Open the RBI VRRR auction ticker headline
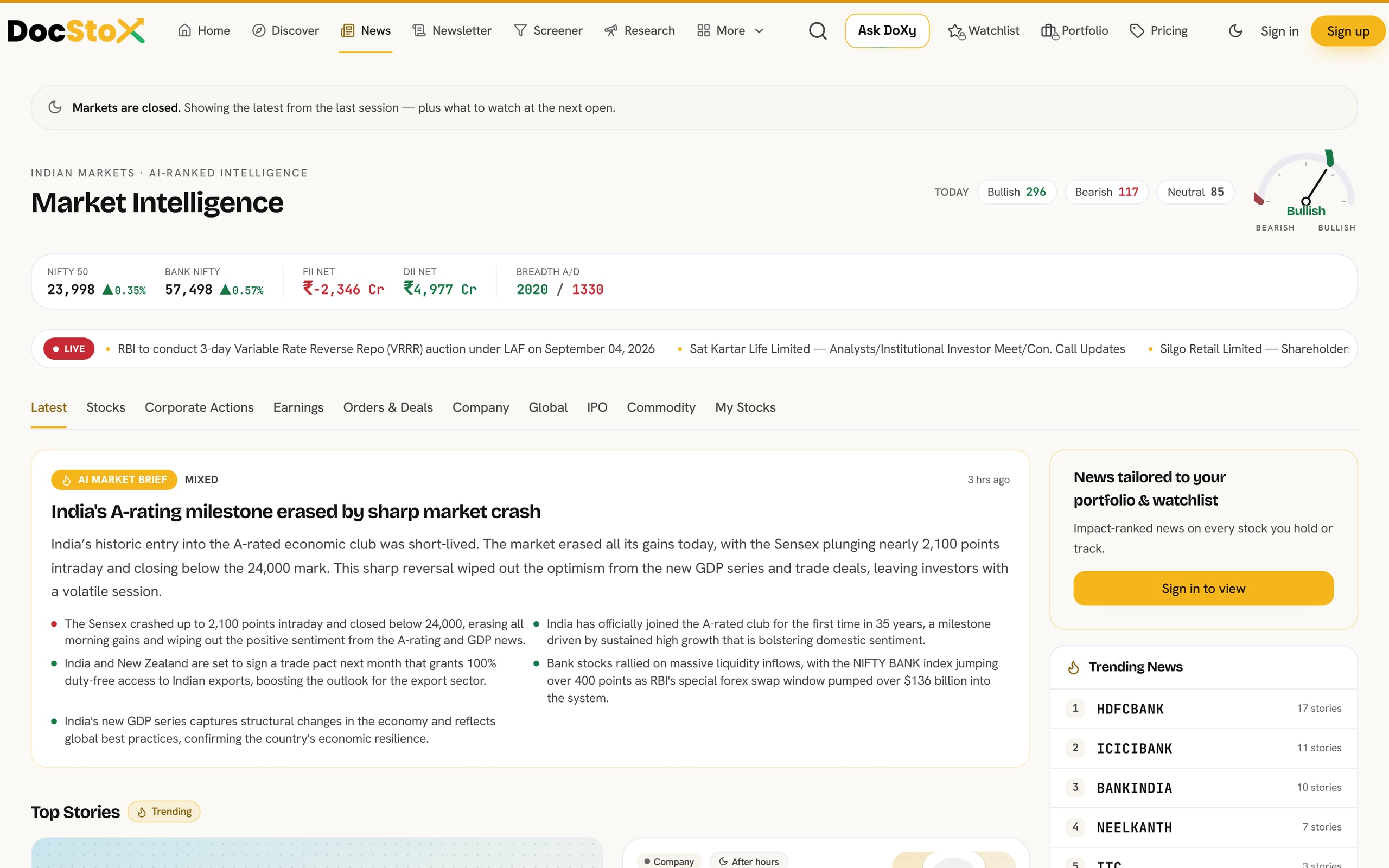The width and height of the screenshot is (1389, 868). coord(386,349)
